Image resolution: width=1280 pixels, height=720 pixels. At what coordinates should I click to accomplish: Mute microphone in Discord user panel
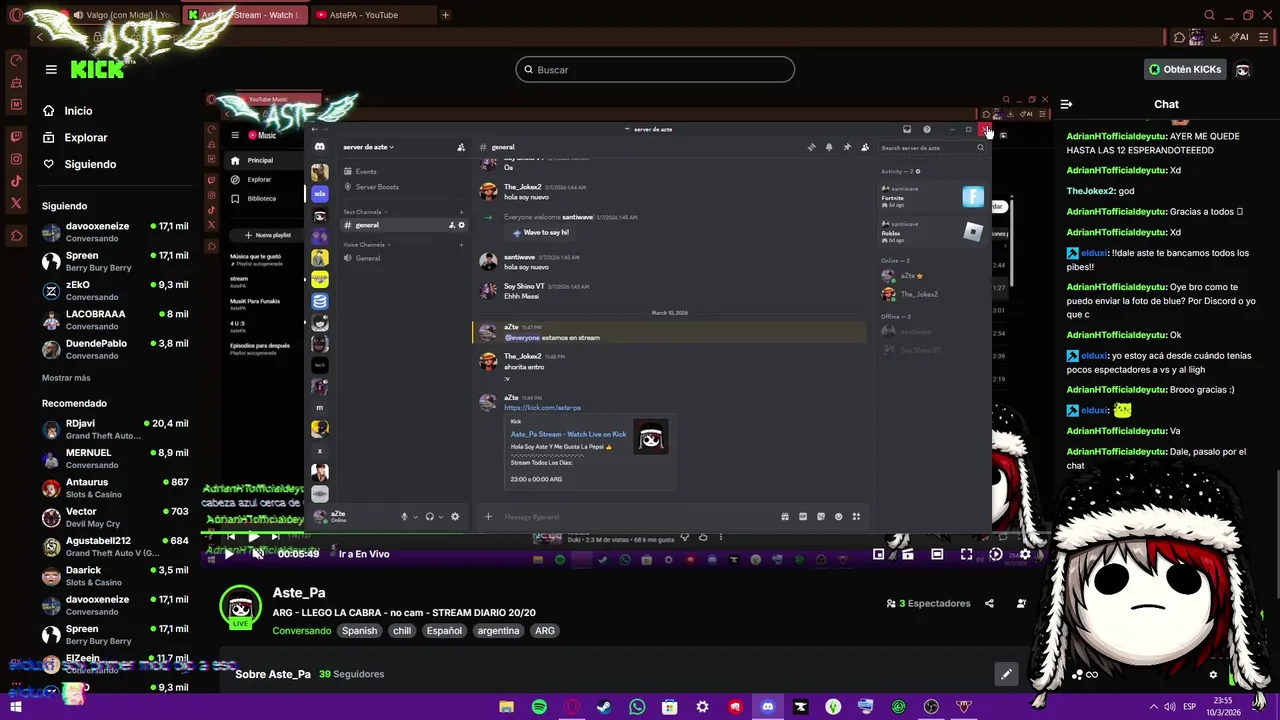coord(405,517)
